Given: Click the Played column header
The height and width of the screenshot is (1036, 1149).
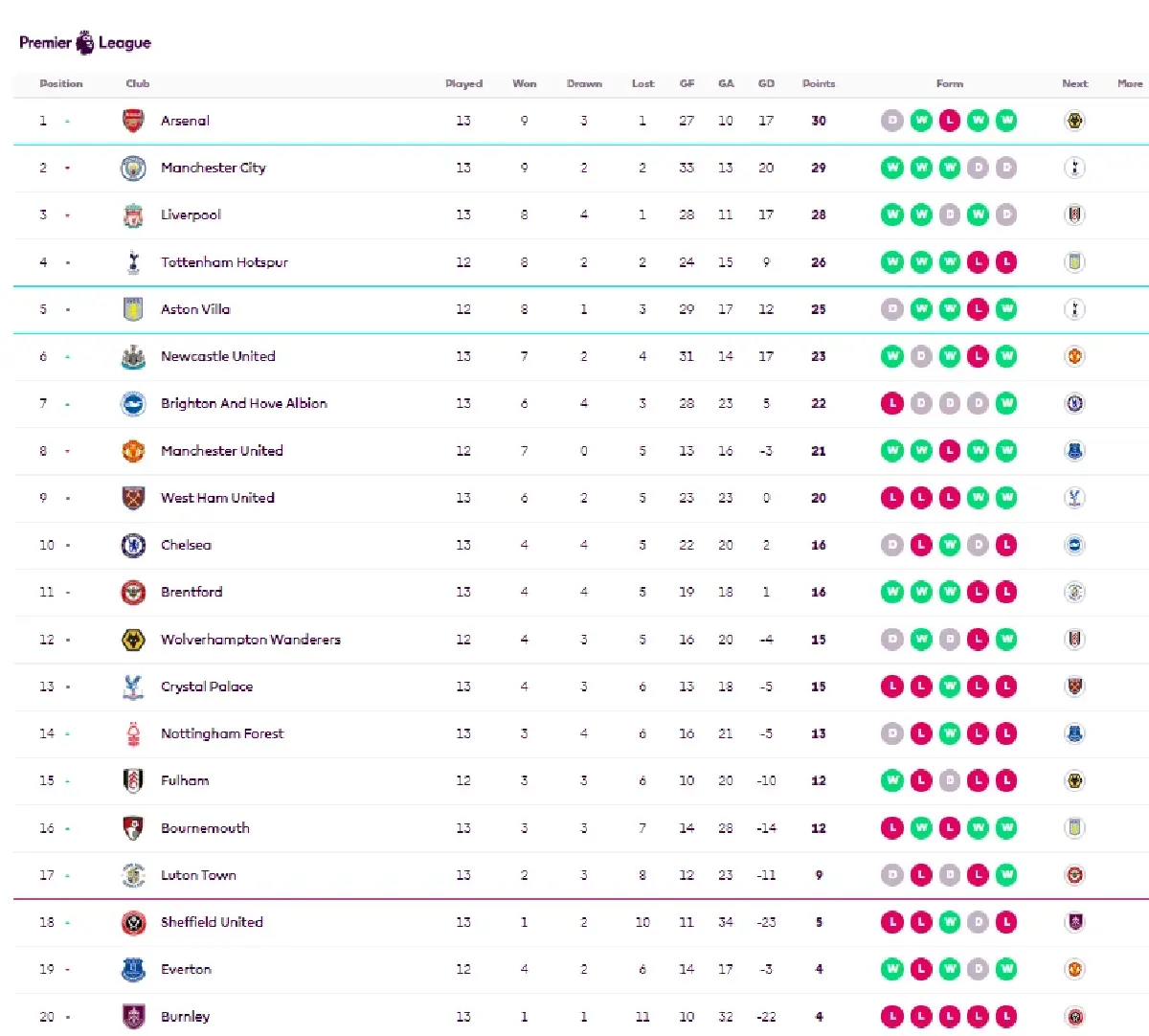Looking at the screenshot, I should click(463, 83).
